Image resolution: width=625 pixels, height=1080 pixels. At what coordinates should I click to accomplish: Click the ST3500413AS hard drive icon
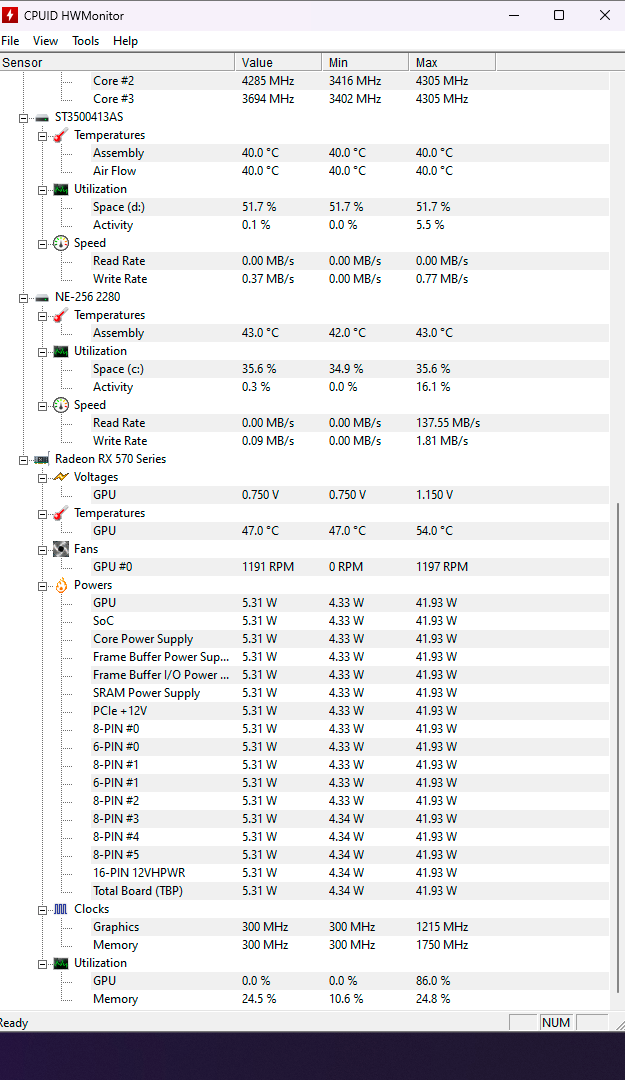(42, 117)
